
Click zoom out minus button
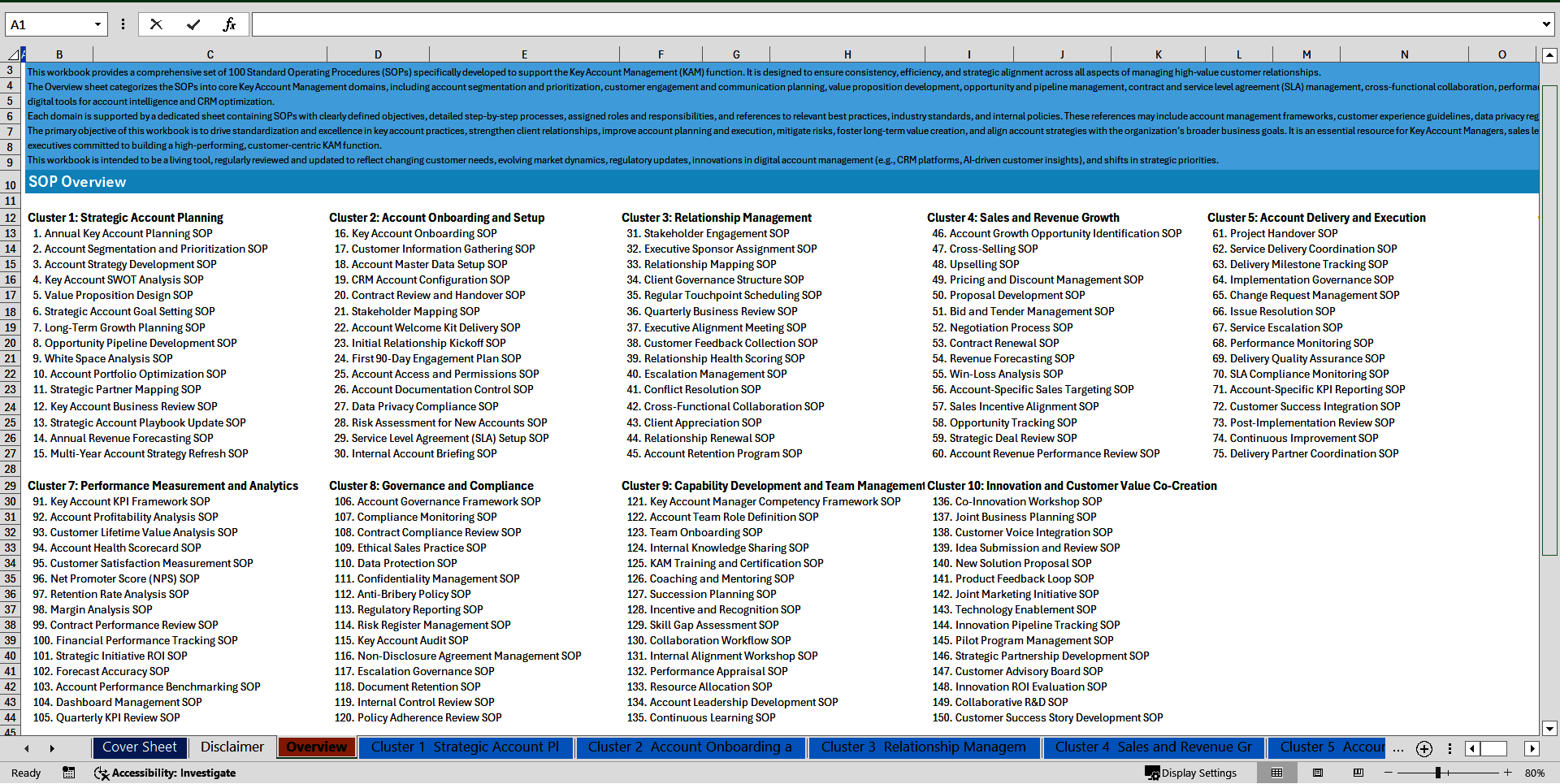tap(1388, 773)
